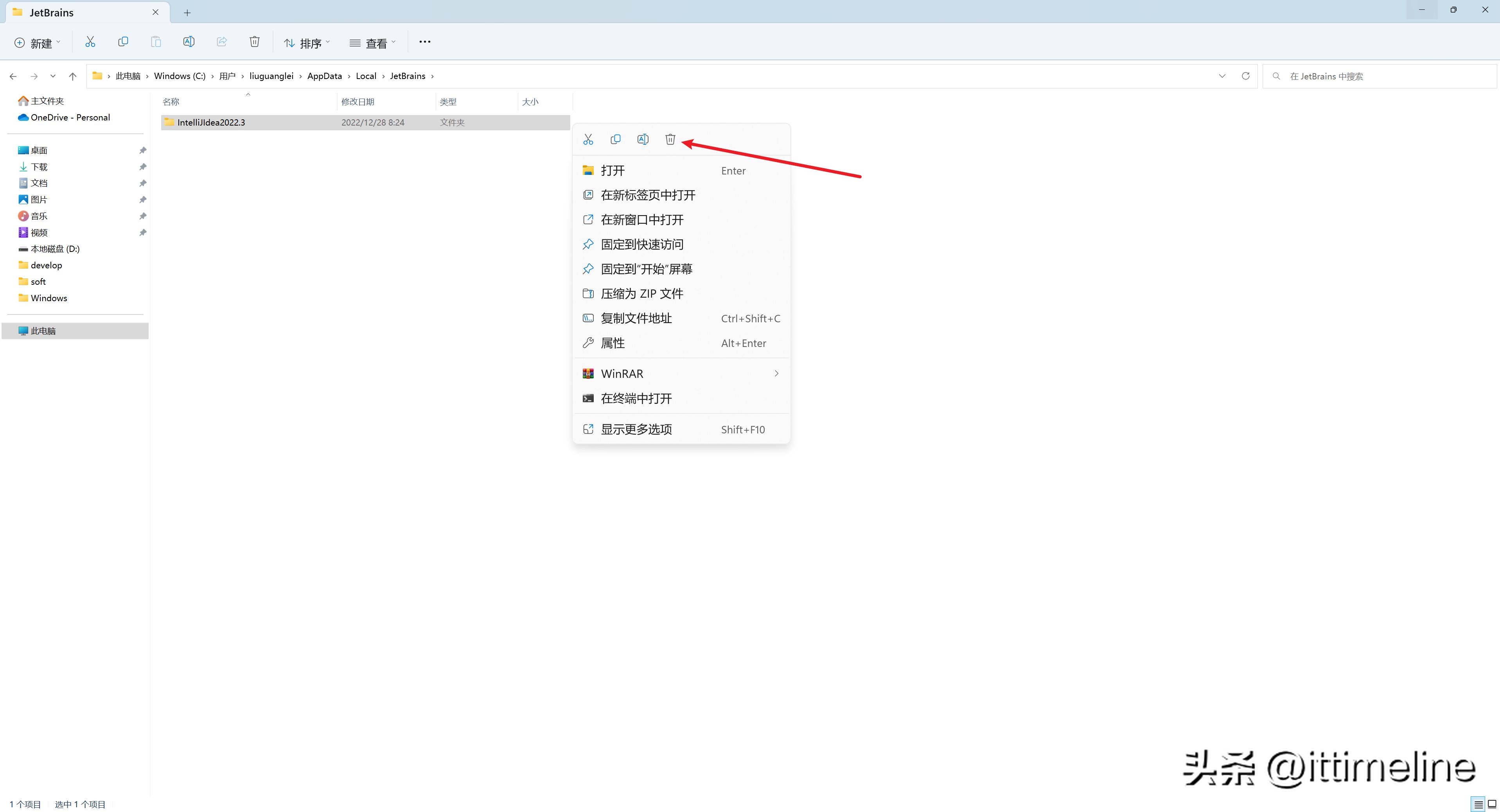Click Windows (C:) in the address breadcrumb
Screen dimensions: 1500x812
click(x=180, y=76)
